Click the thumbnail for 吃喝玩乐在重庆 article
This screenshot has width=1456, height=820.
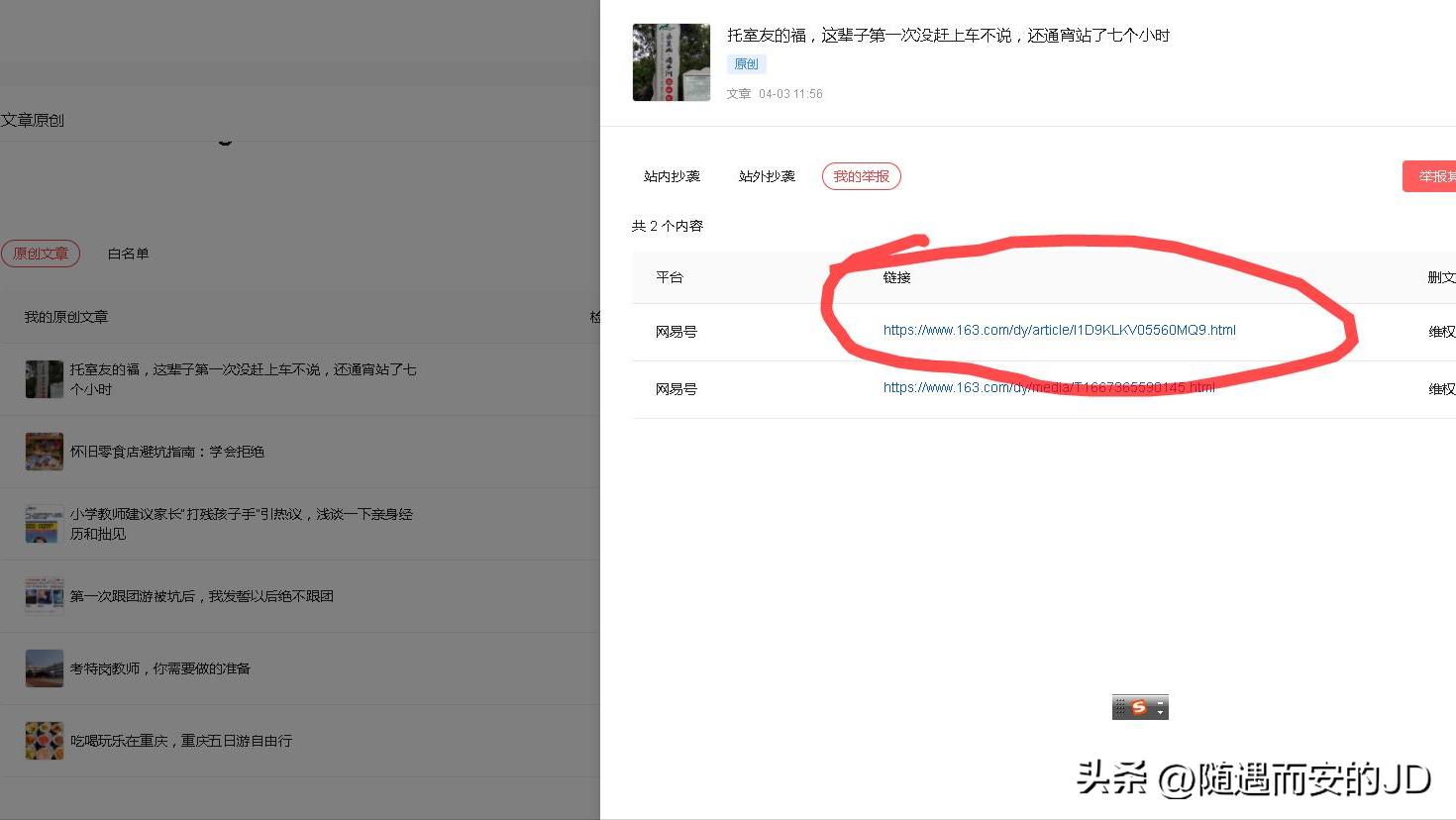(x=44, y=740)
